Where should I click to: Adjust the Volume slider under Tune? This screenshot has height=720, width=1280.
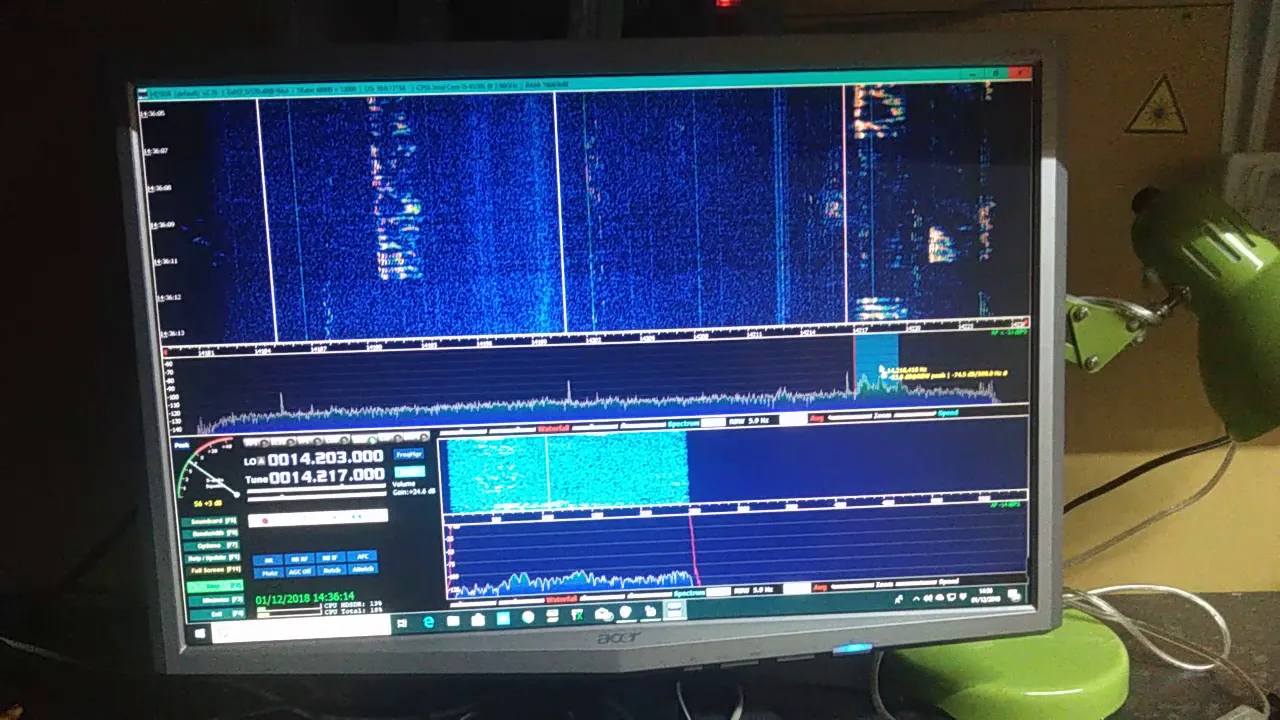(x=317, y=489)
